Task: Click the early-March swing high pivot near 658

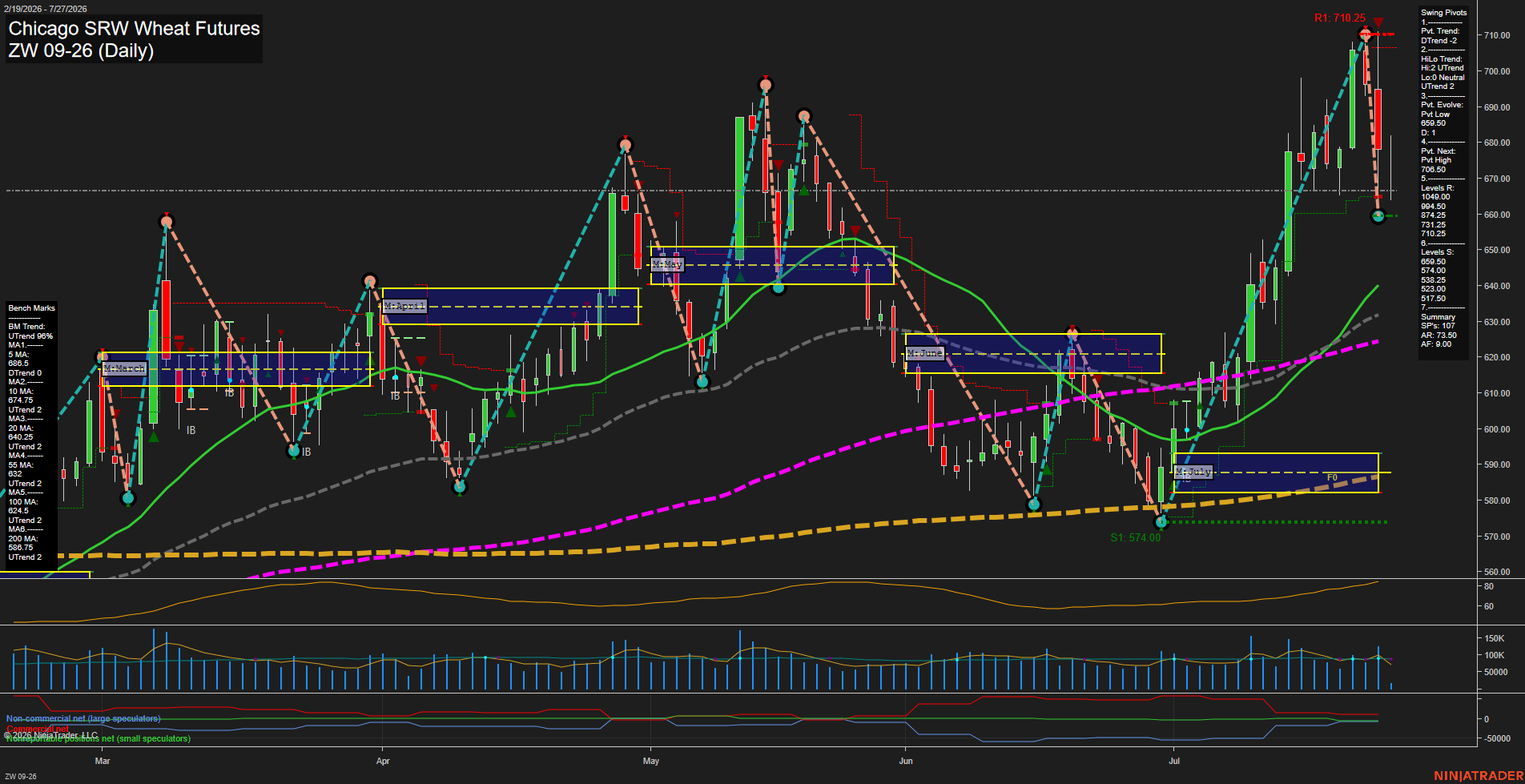Action: tap(167, 222)
